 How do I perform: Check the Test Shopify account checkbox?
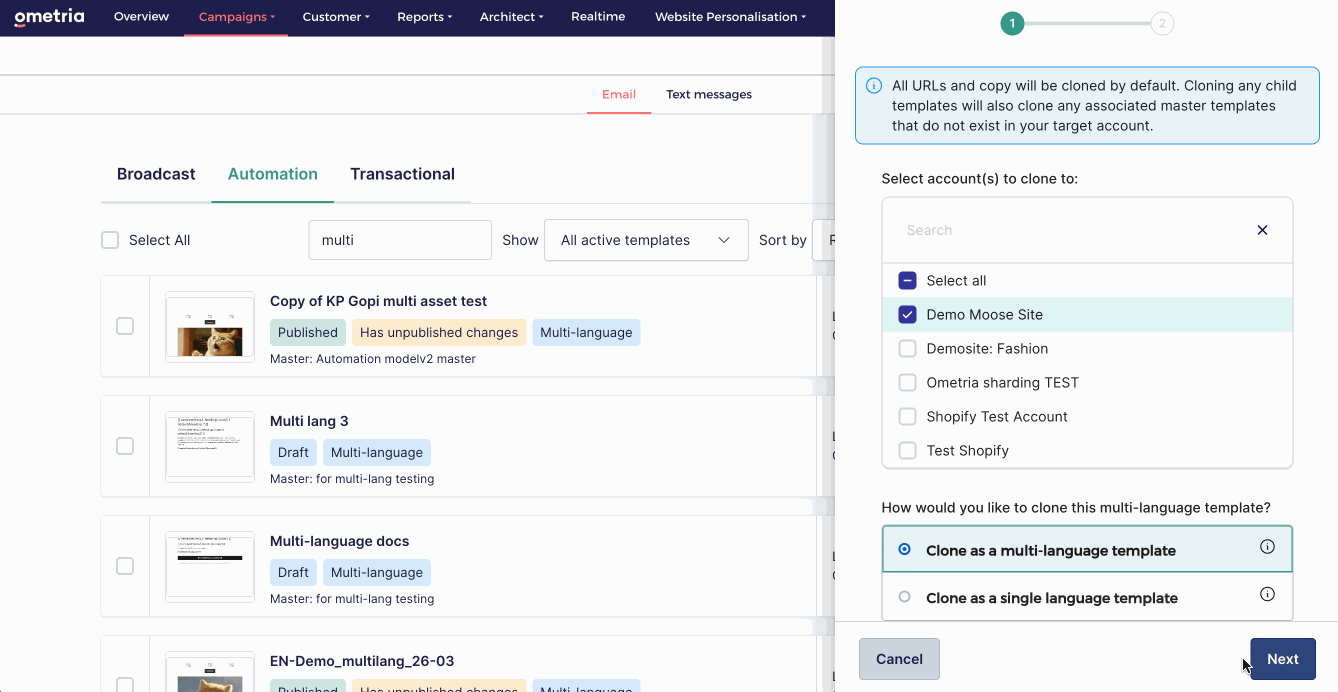click(907, 451)
